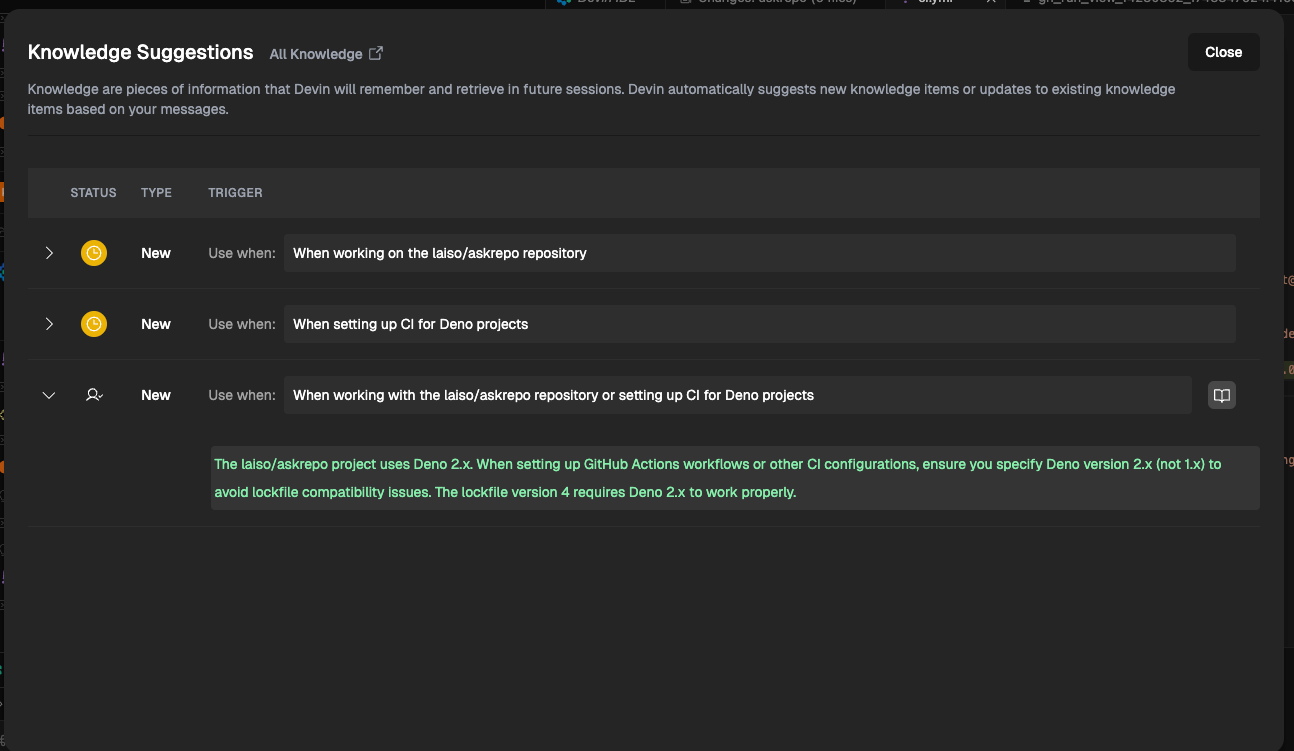Click the TRIGGER column header
This screenshot has height=751, width=1294.
(235, 192)
